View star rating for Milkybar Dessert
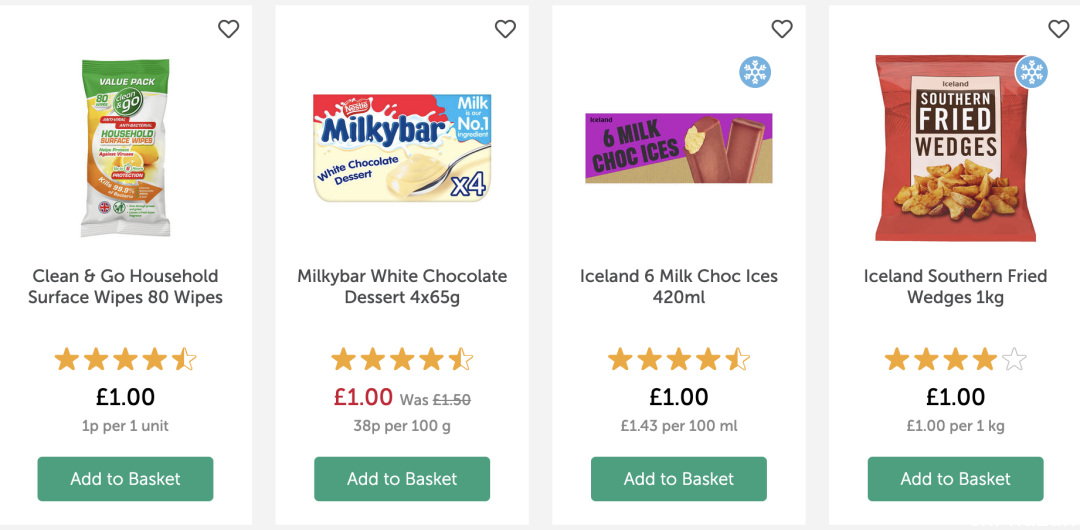Viewport: 1080px width, 530px height. [x=402, y=360]
